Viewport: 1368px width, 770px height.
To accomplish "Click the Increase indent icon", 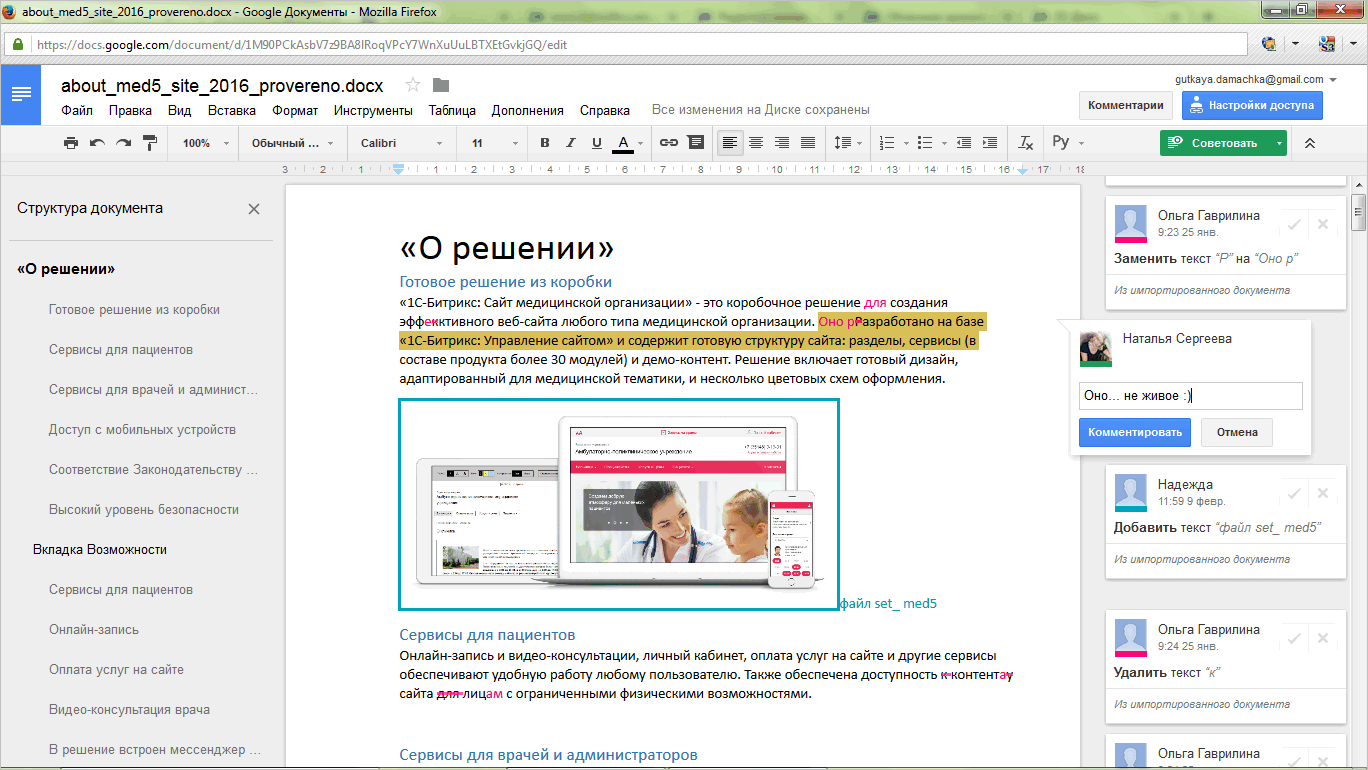I will click(x=989, y=143).
